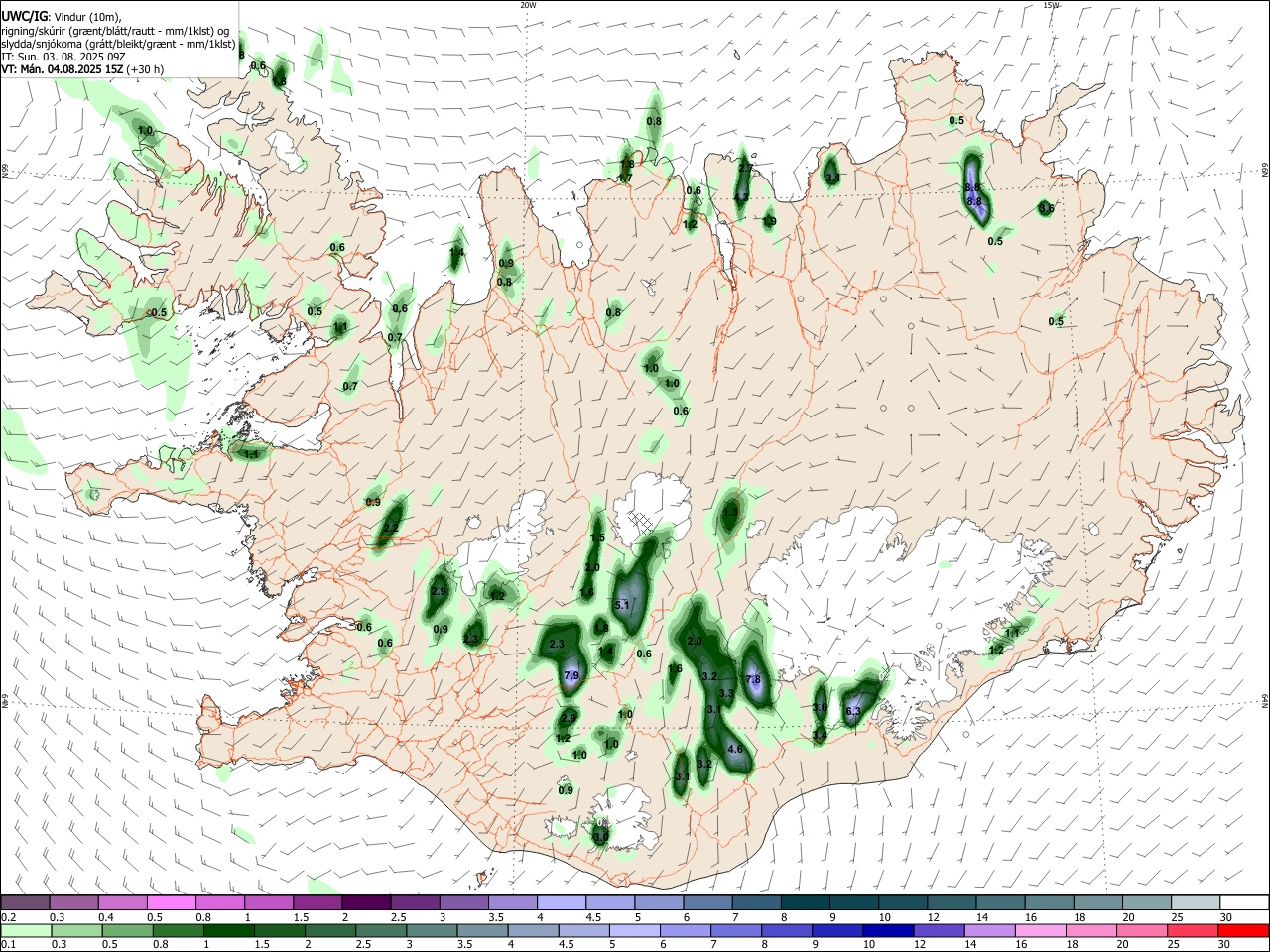
Task: Click the '15W' longitude label
Action: pyautogui.click(x=1051, y=5)
